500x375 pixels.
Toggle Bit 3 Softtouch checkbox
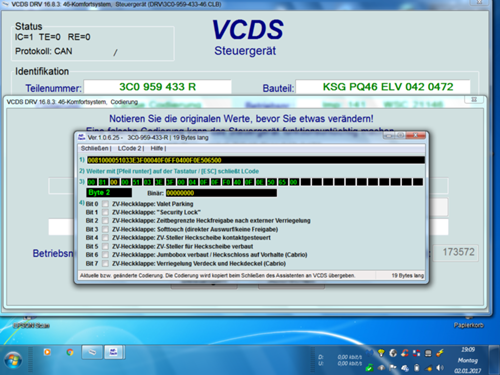pos(105,229)
